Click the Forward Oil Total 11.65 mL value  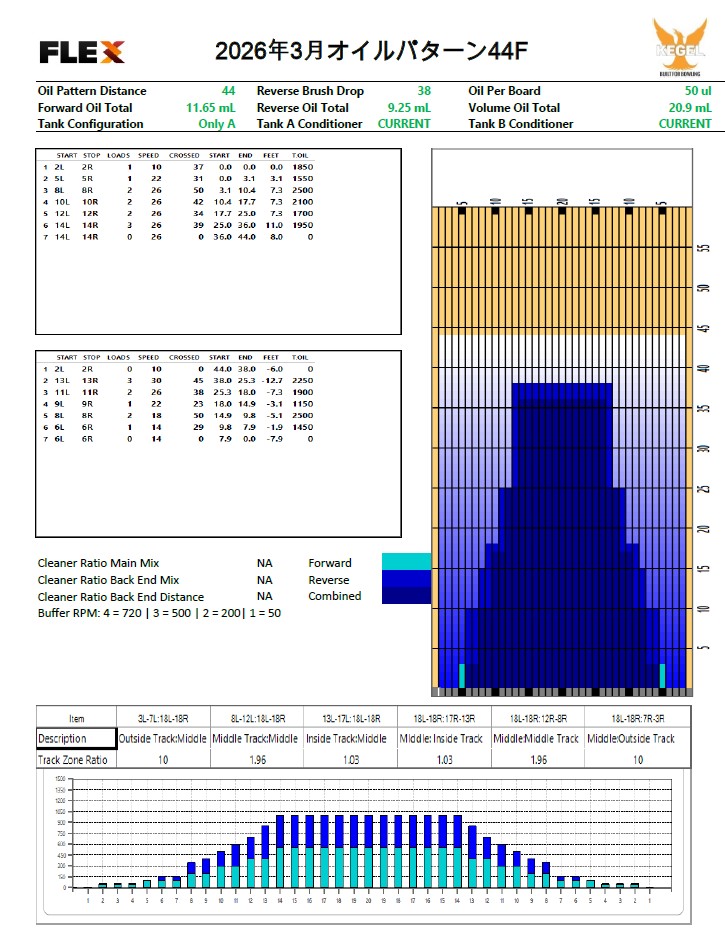[211, 108]
